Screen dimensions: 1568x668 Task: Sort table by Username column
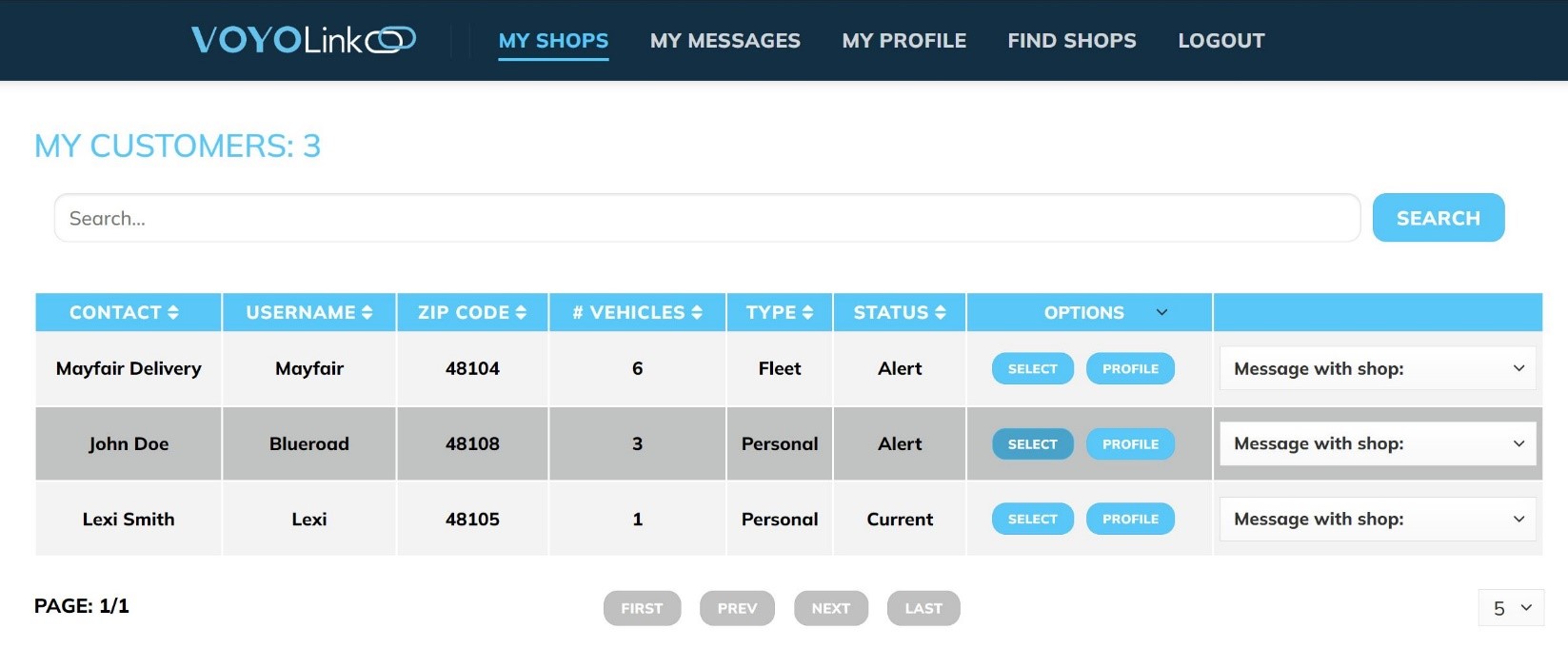pos(308,312)
